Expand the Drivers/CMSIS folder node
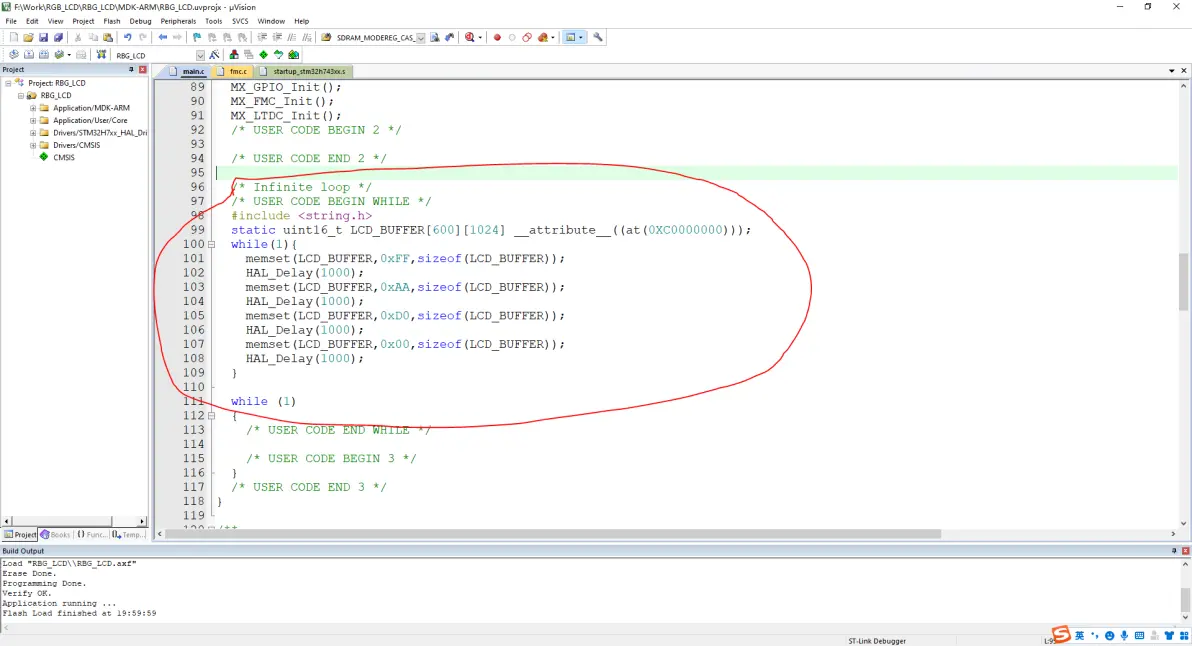Image resolution: width=1192 pixels, height=646 pixels. [x=33, y=145]
